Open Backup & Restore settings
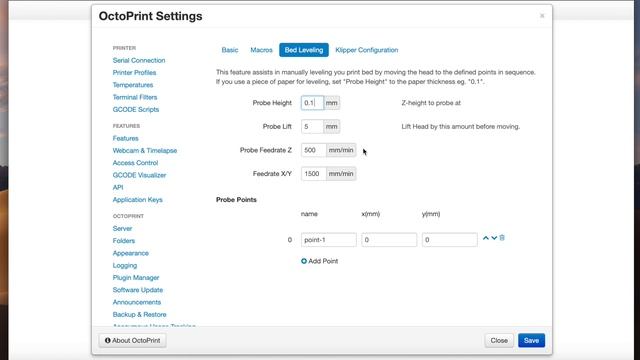640x360 pixels. 139,314
